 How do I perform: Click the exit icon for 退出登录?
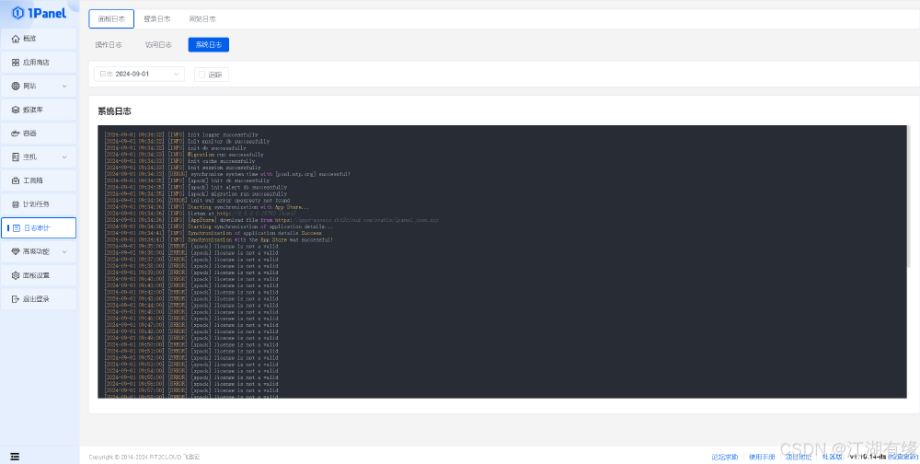point(16,299)
